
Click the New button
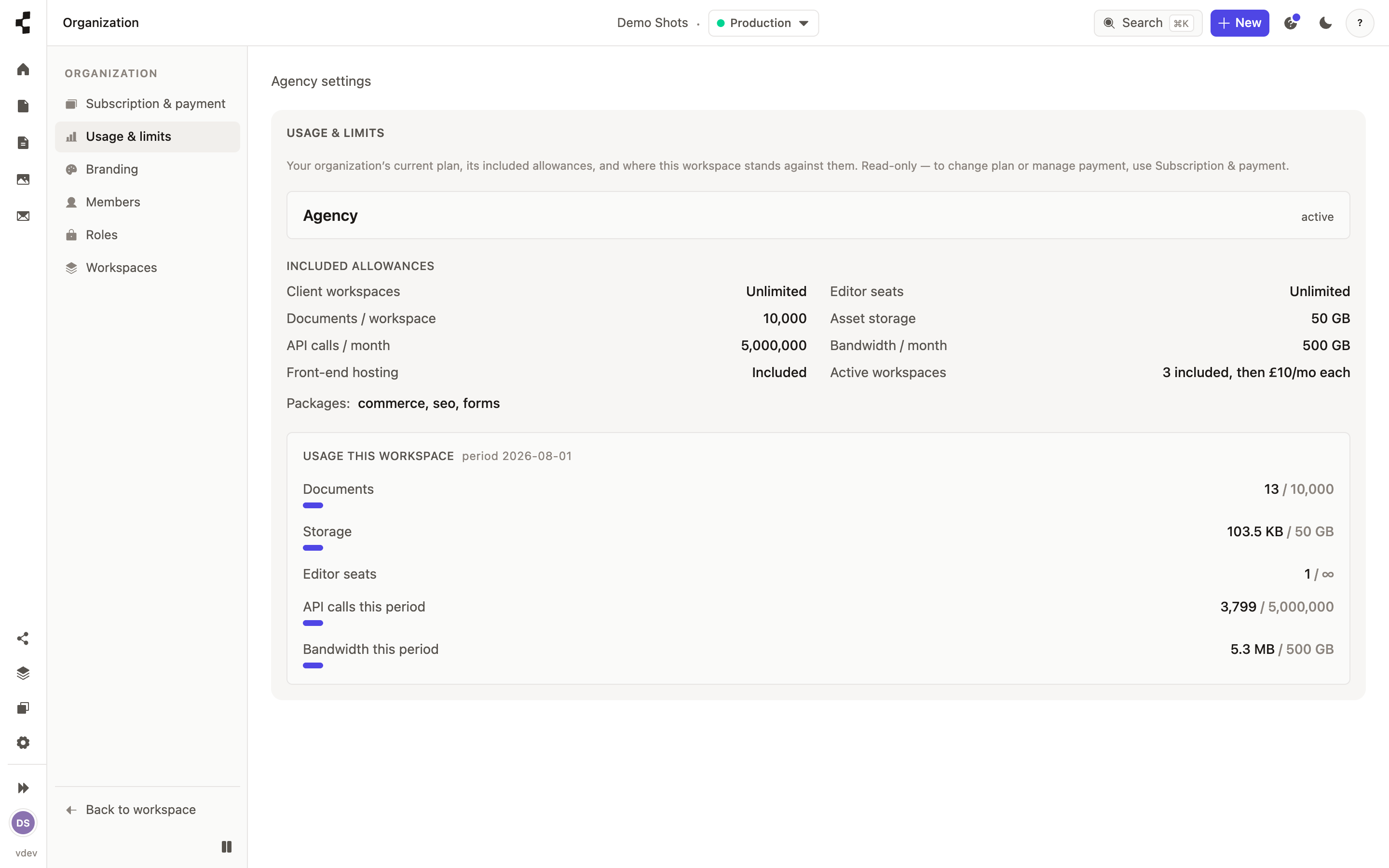tap(1240, 23)
